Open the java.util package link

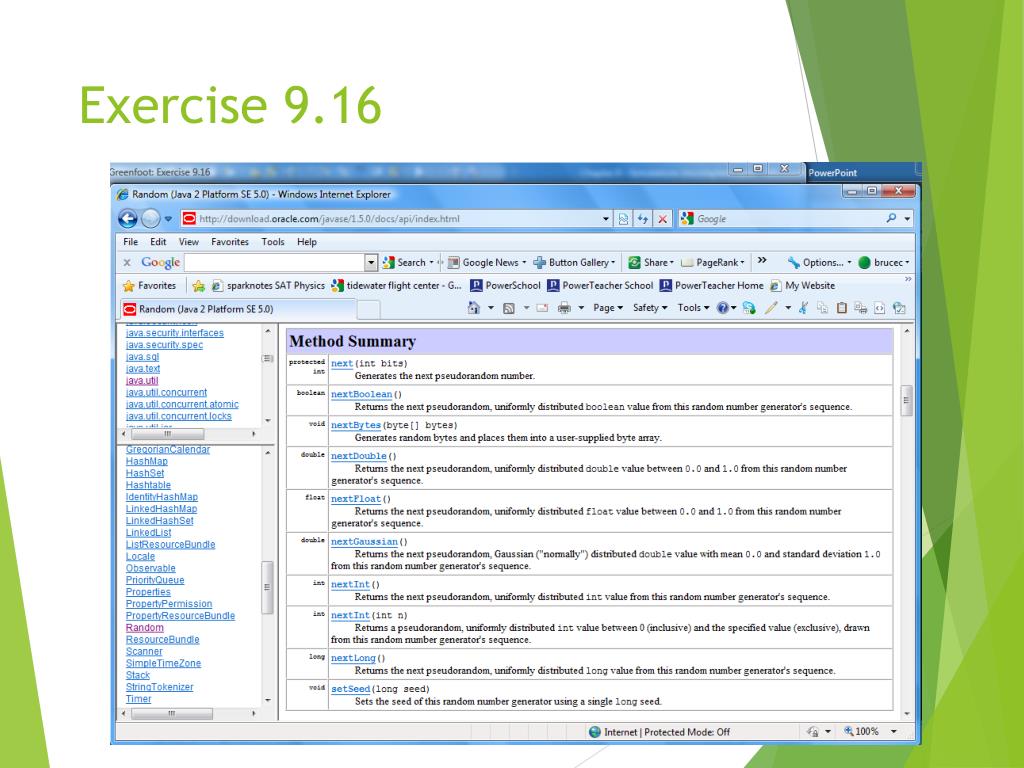click(142, 381)
